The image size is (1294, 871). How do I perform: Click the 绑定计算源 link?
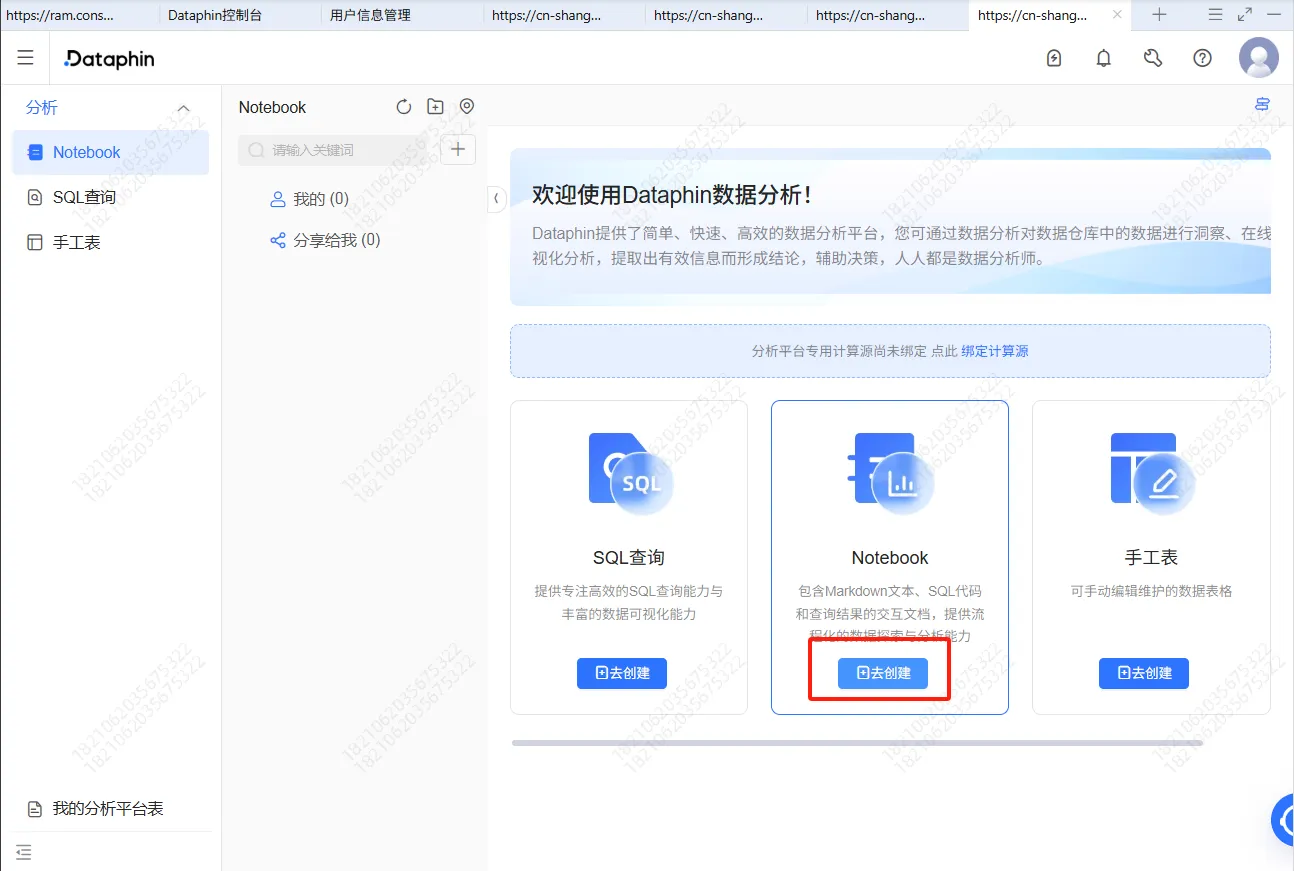(x=995, y=351)
